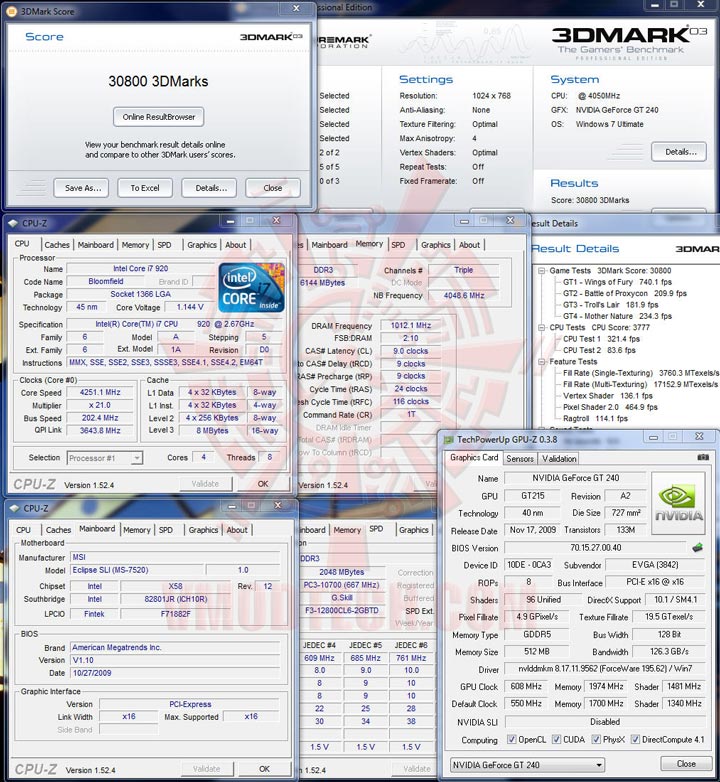Select GT3 - Troll's Lair result row

[610, 305]
